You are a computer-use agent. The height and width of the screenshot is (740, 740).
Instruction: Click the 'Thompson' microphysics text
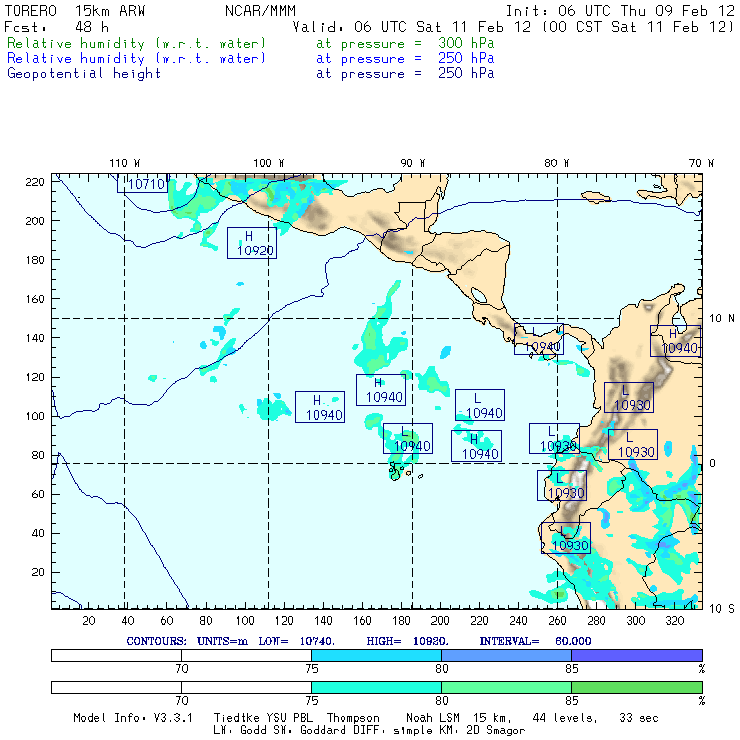(x=353, y=718)
